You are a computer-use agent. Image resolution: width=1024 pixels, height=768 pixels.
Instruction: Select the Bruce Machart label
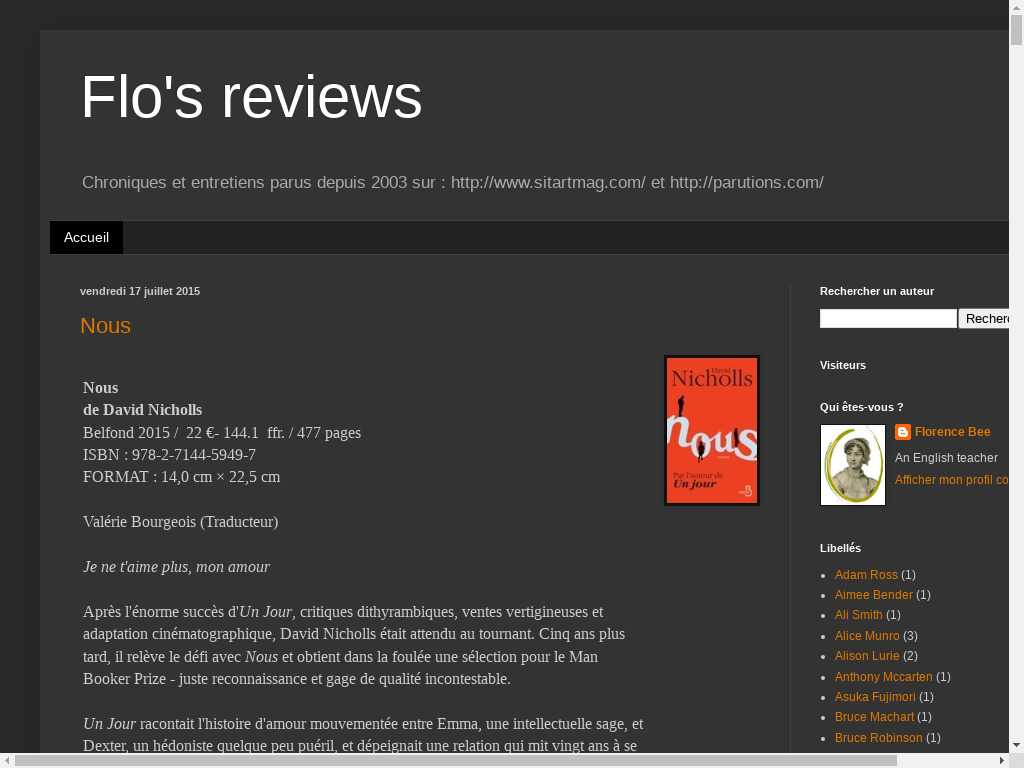pos(874,717)
